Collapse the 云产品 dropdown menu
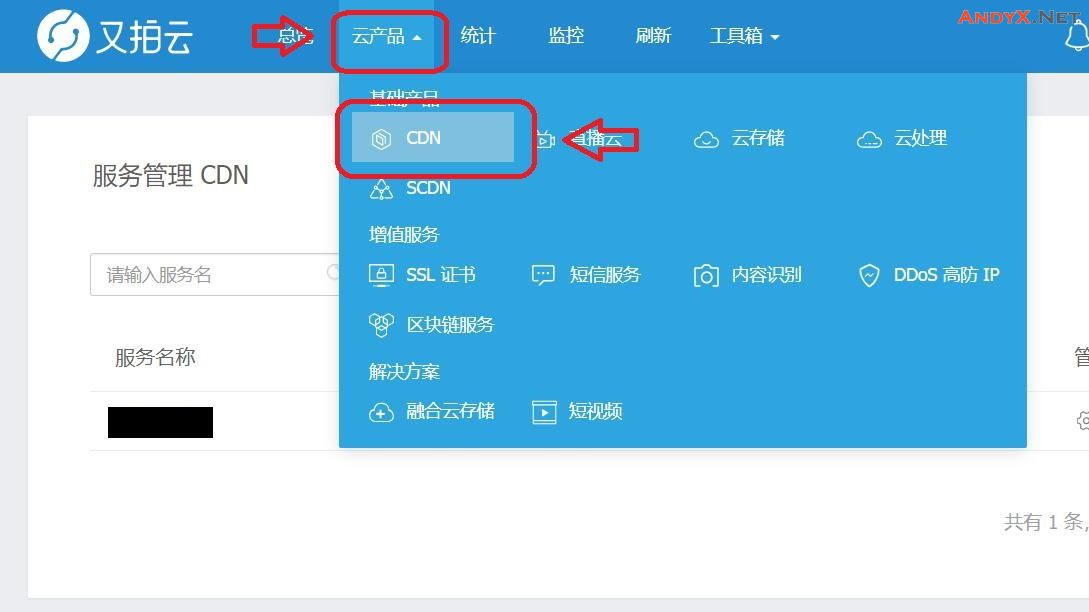 tap(387, 36)
